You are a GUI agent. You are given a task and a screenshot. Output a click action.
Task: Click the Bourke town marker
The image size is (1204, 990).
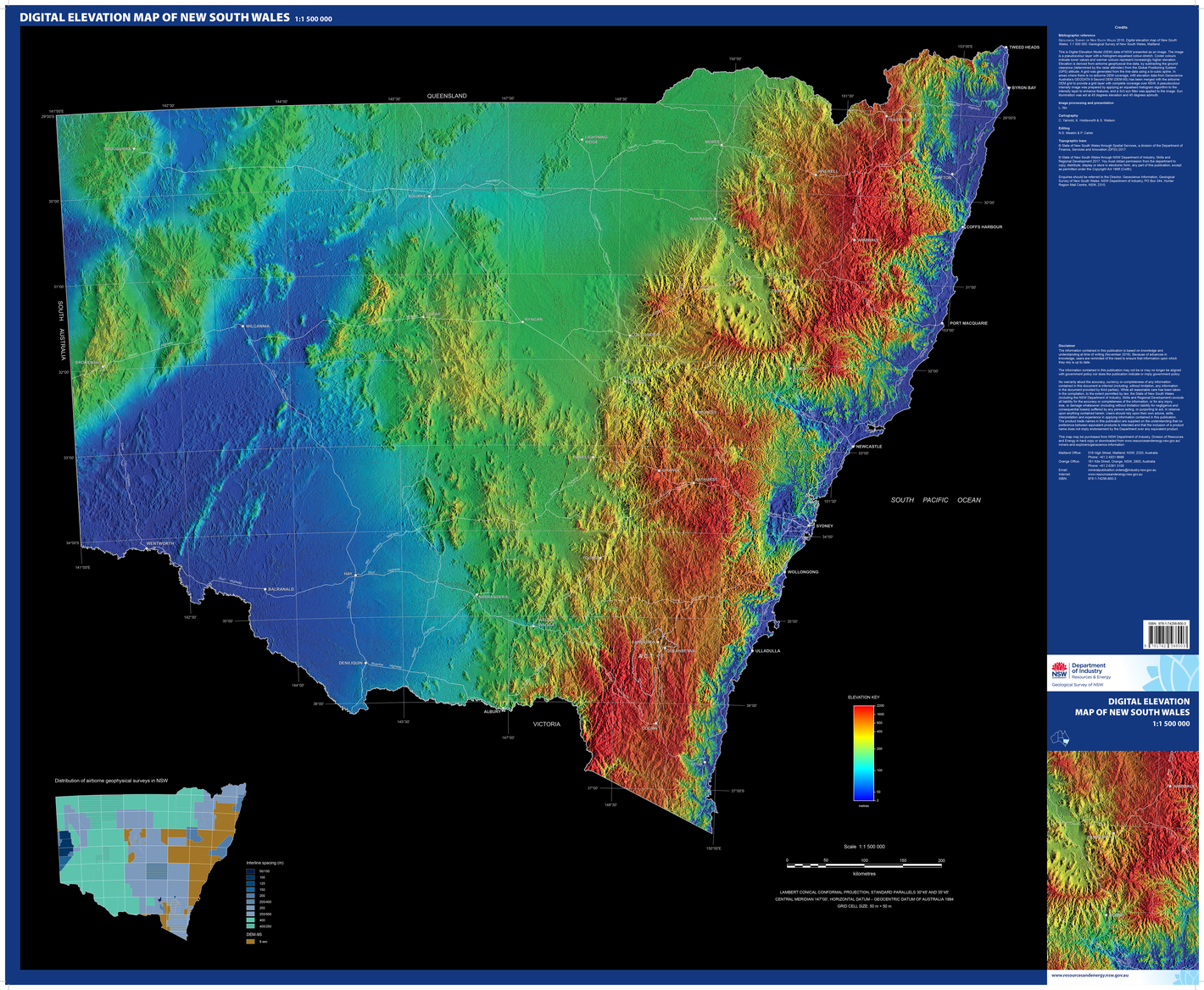point(429,197)
